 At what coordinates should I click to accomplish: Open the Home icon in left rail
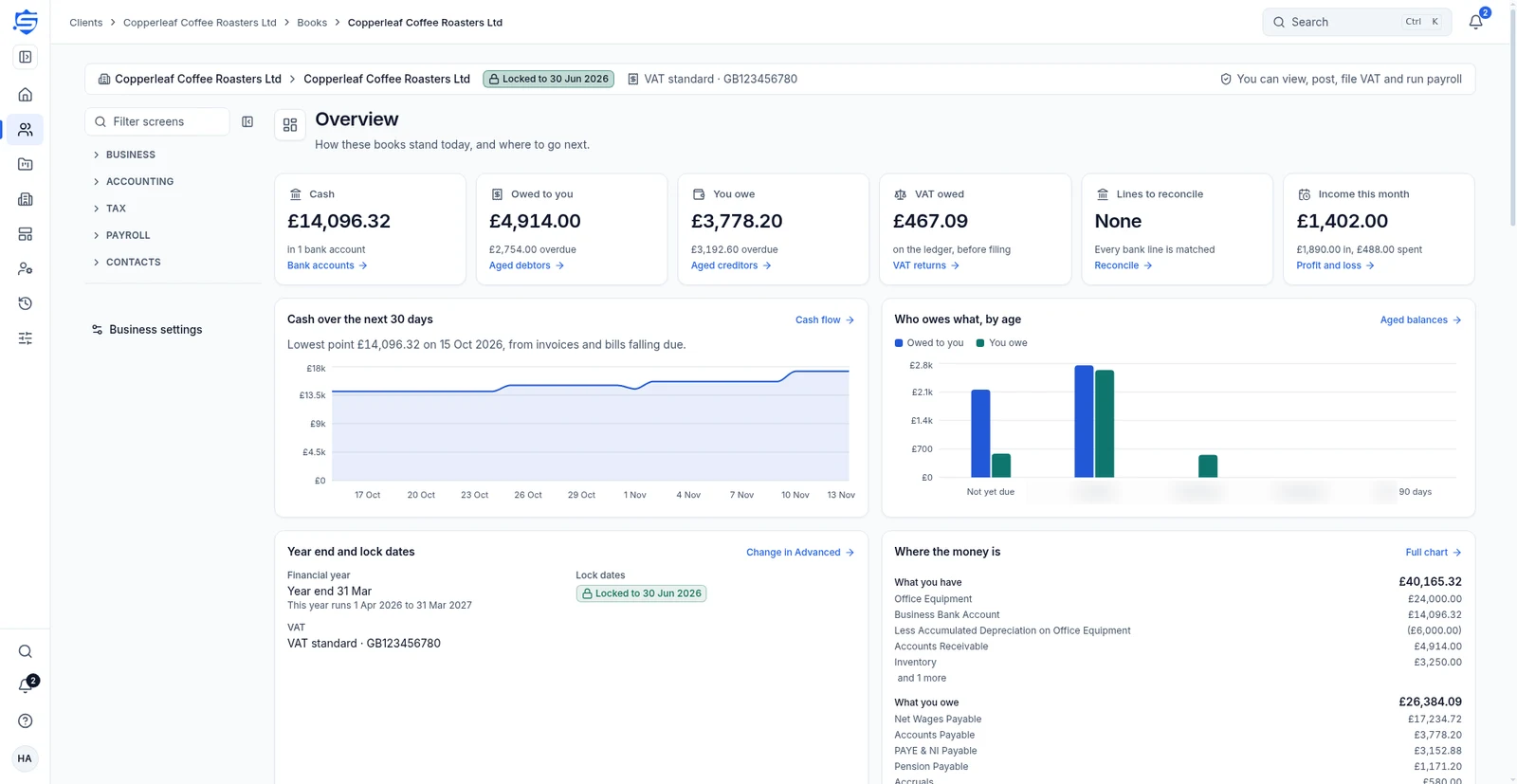click(x=26, y=95)
